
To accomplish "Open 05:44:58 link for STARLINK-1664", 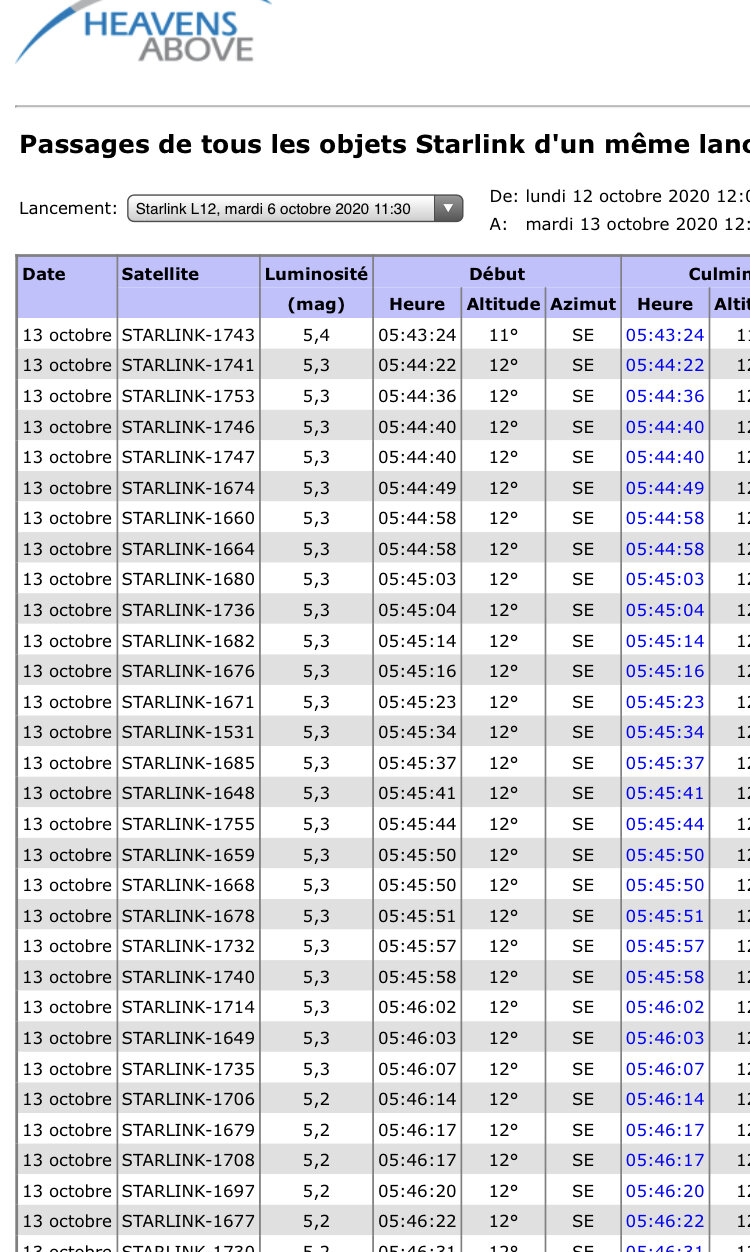I will (x=665, y=549).
